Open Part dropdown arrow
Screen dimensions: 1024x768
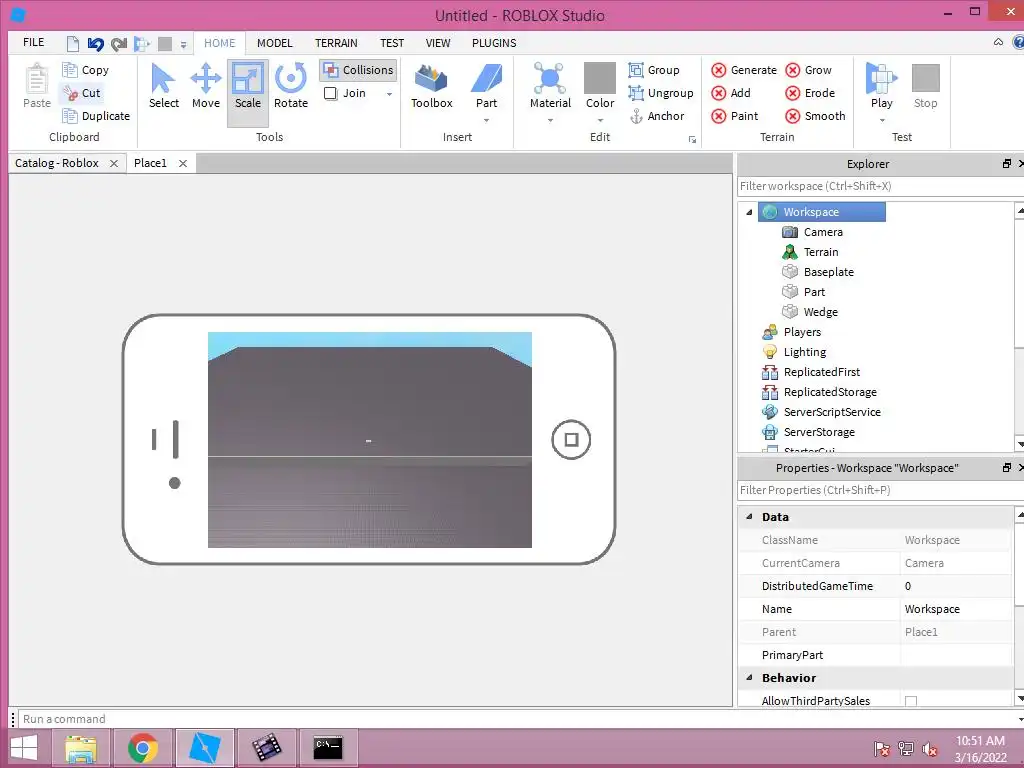[x=487, y=120]
